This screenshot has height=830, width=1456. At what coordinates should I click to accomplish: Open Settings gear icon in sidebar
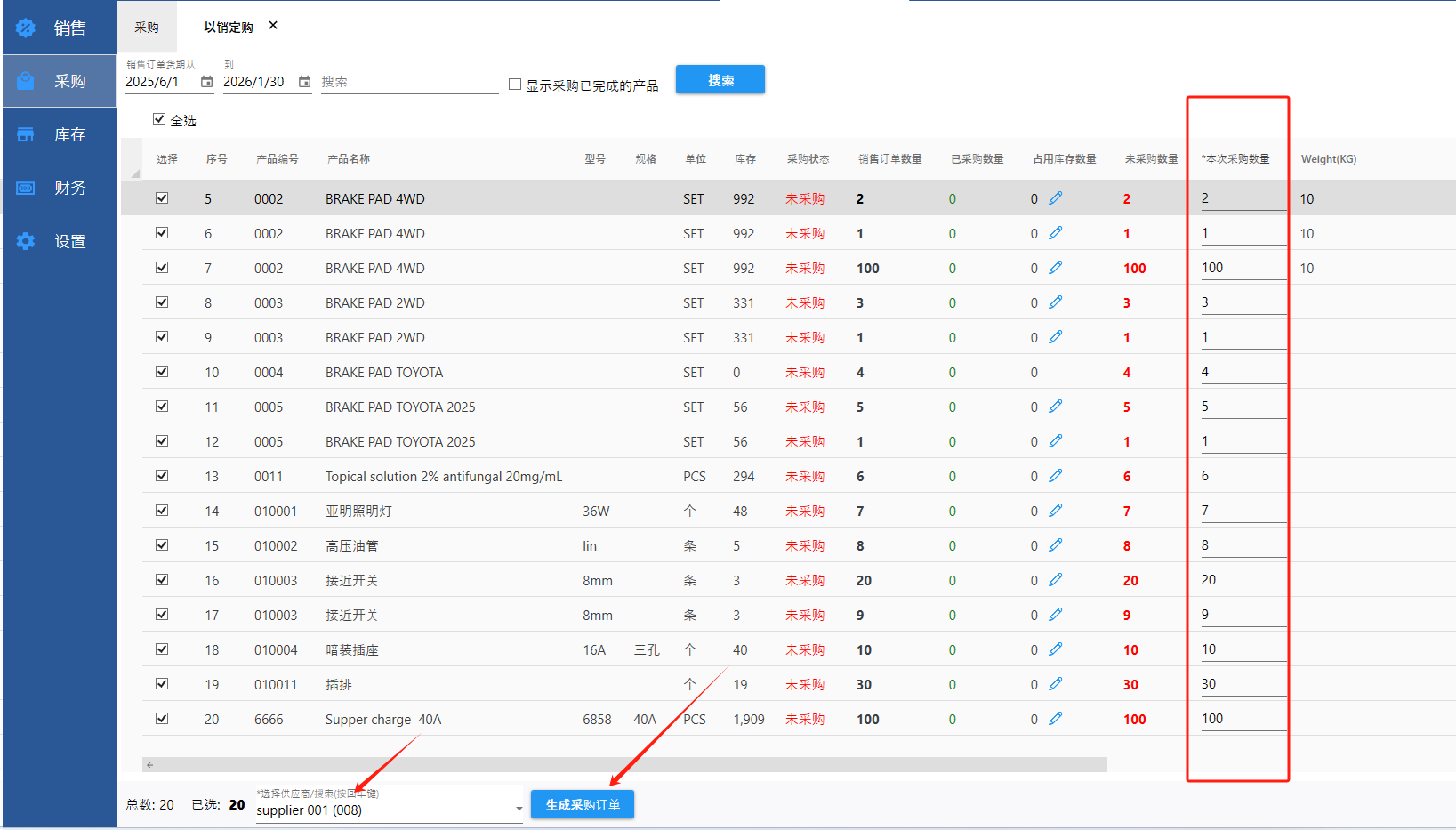click(x=26, y=241)
